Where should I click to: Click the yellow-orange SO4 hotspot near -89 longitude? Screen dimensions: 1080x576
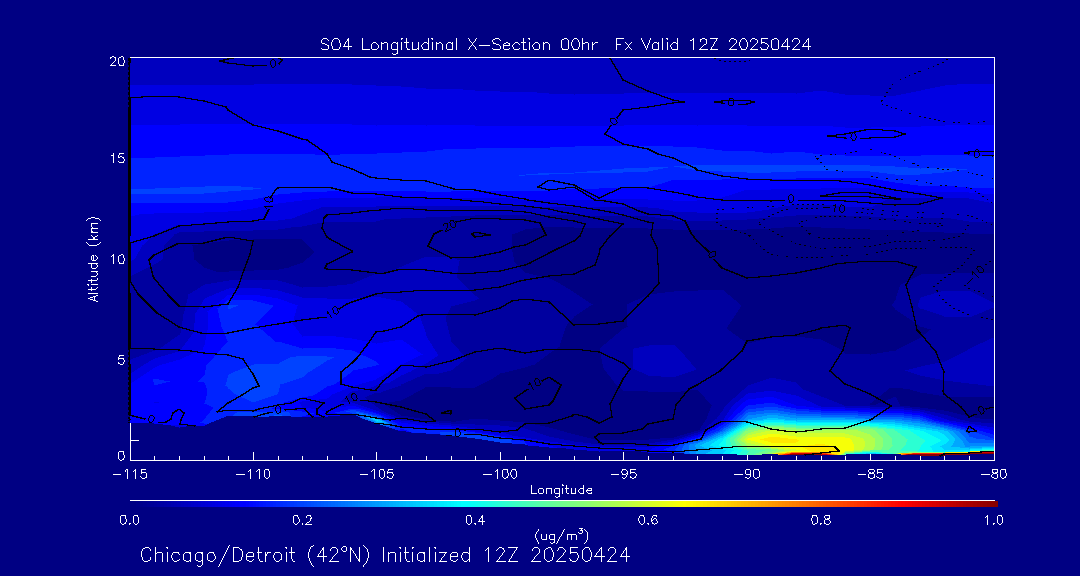[x=775, y=440]
